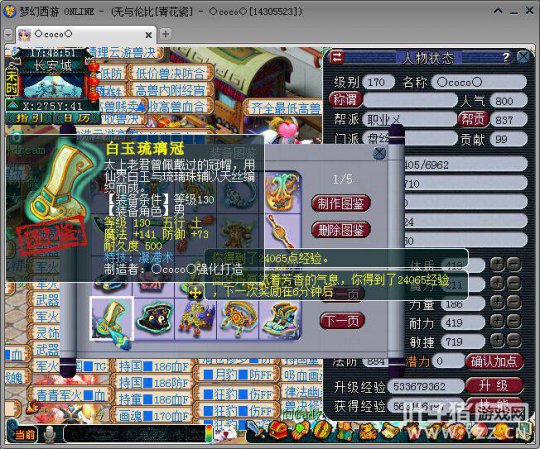Select the white jade crown equipment icon
540x449 pixels.
coord(112,318)
